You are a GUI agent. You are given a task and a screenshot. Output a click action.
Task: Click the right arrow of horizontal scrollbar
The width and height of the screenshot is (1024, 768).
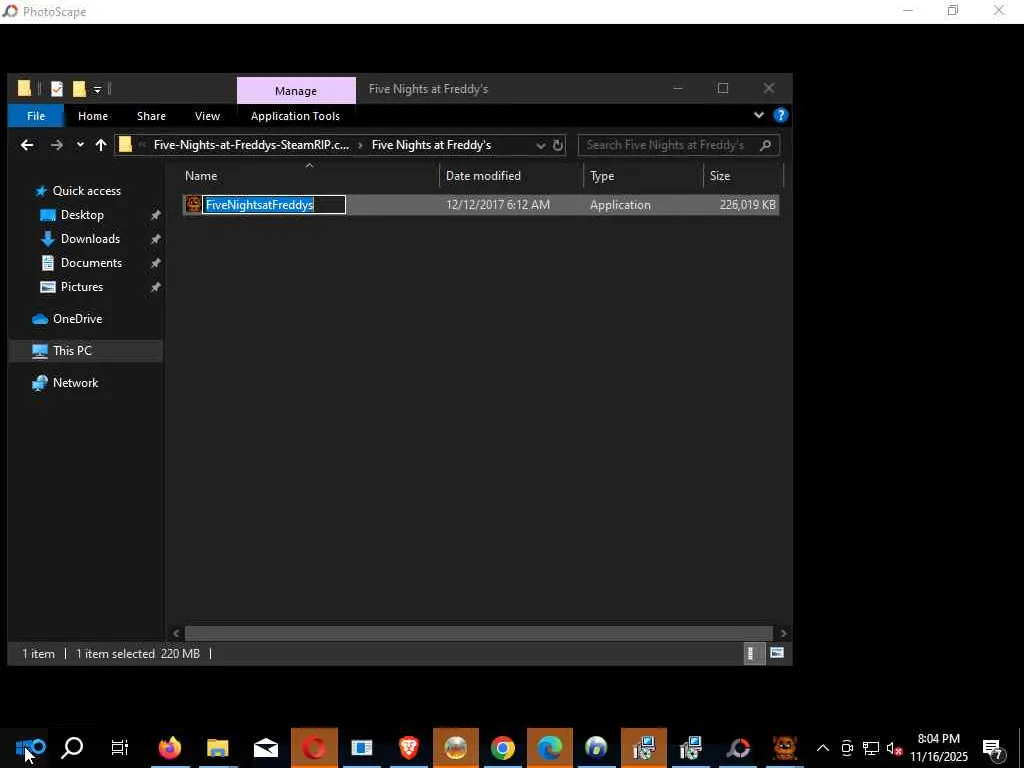pos(783,633)
